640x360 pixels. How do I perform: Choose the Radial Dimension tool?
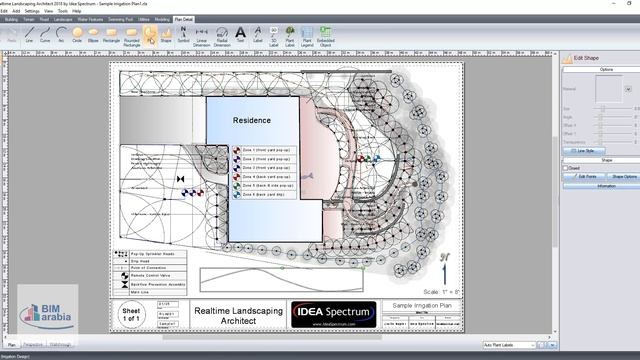pyautogui.click(x=222, y=36)
